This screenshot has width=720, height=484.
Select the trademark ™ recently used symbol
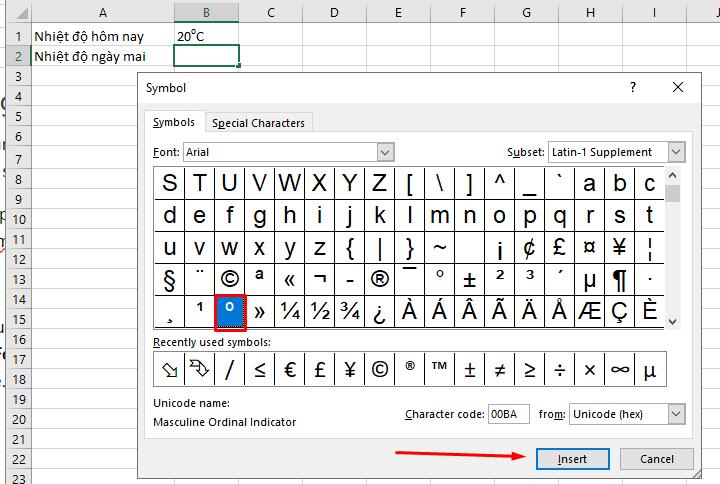point(439,369)
